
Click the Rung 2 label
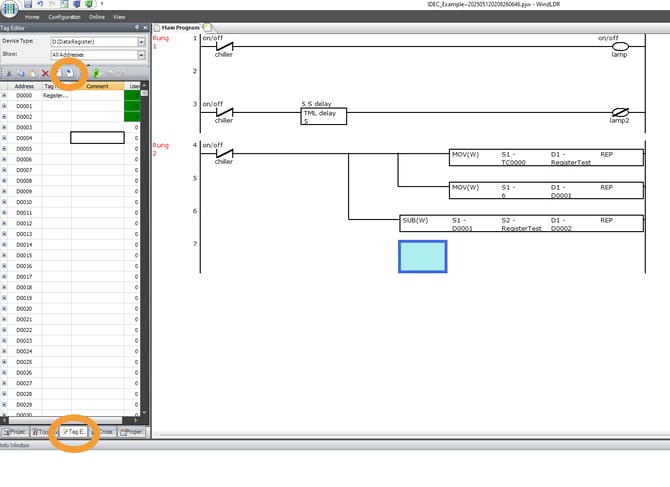pos(161,149)
